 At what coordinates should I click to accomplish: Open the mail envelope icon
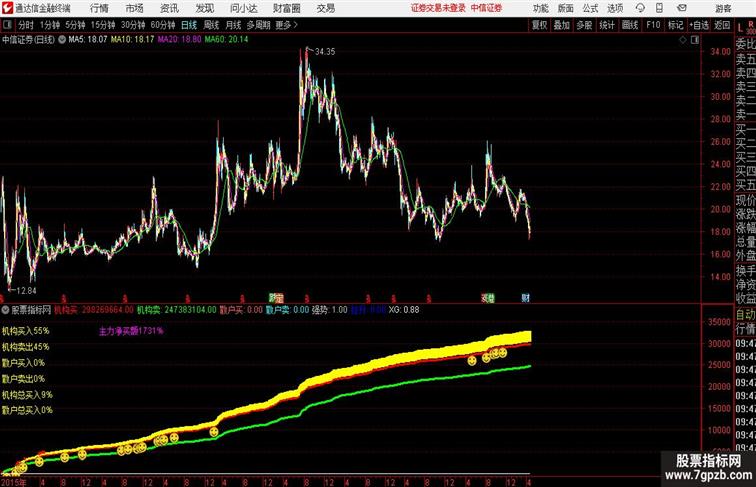pos(682,8)
